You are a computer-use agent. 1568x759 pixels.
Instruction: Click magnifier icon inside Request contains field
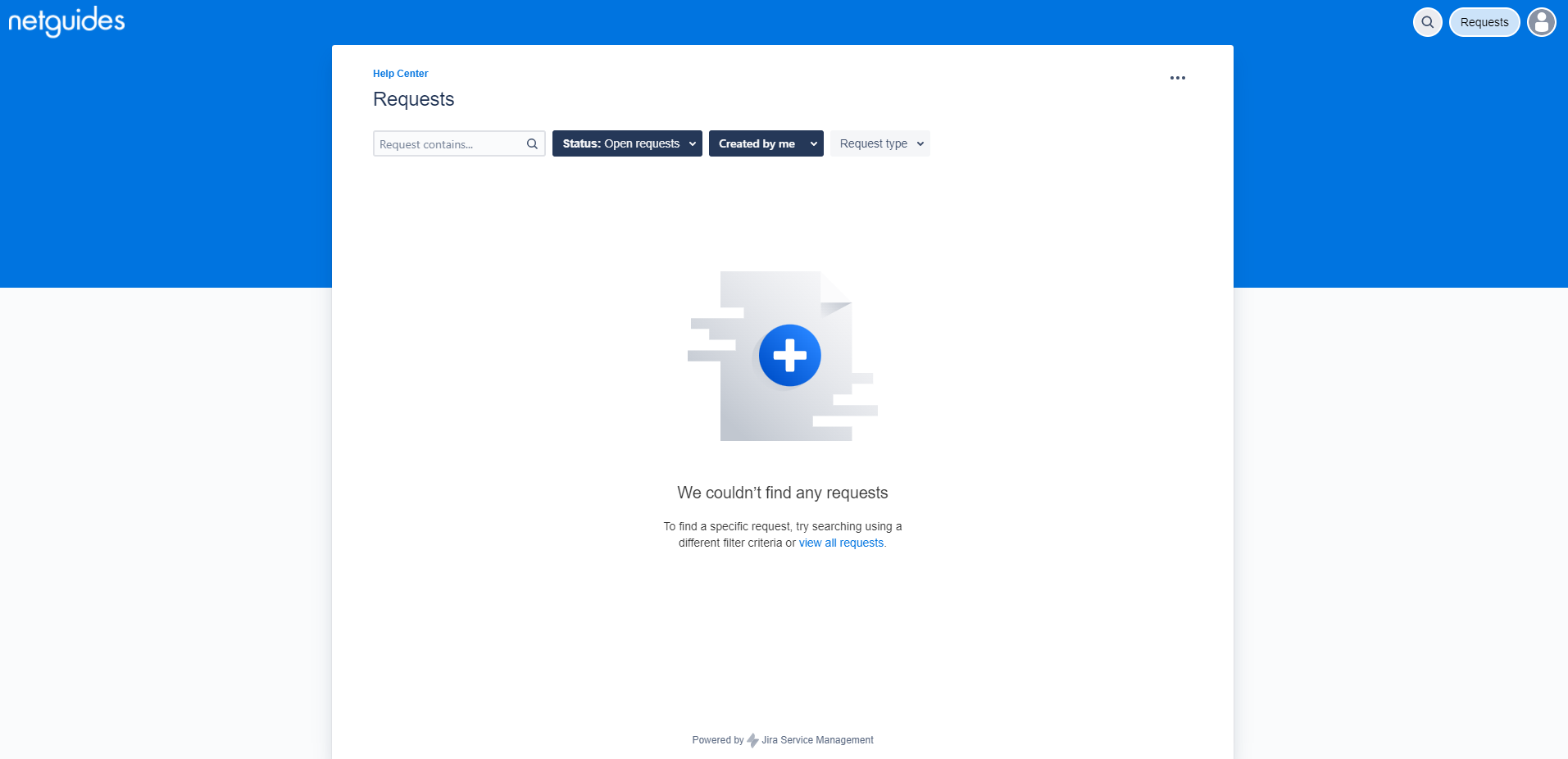coord(532,144)
